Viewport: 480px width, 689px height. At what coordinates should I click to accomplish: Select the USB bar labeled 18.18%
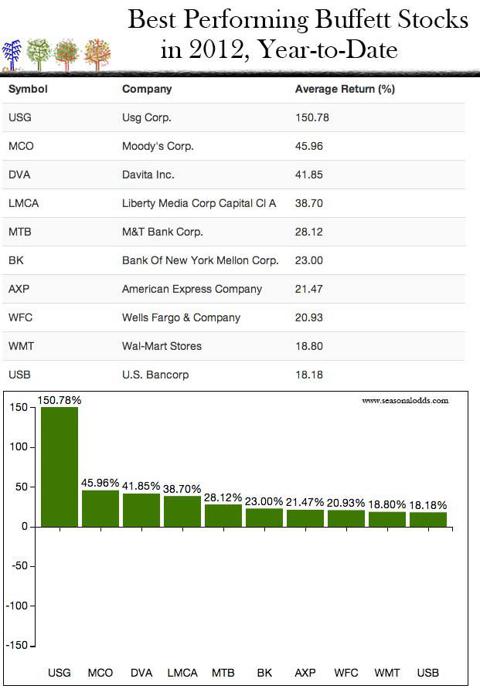[x=429, y=519]
